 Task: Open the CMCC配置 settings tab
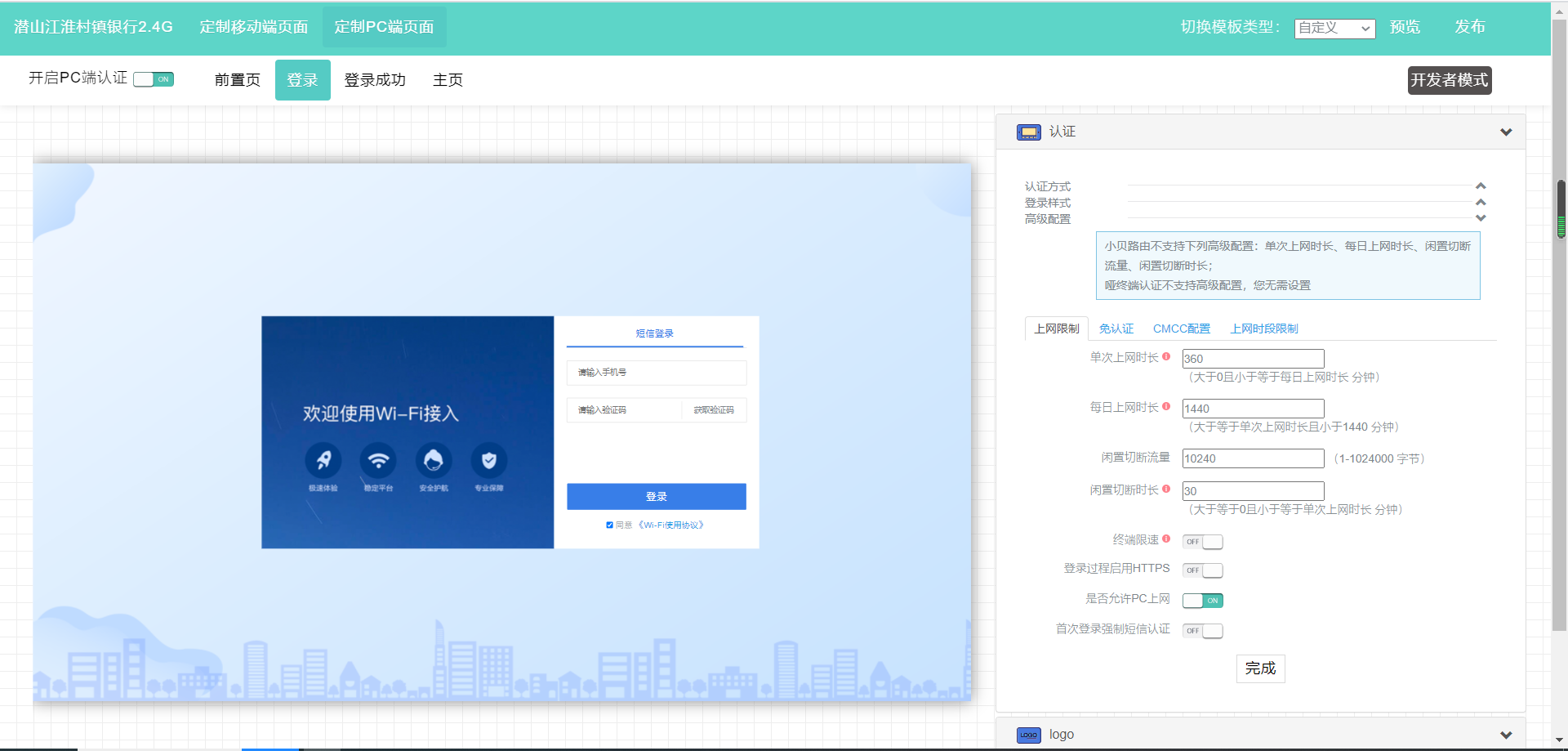click(x=1182, y=329)
